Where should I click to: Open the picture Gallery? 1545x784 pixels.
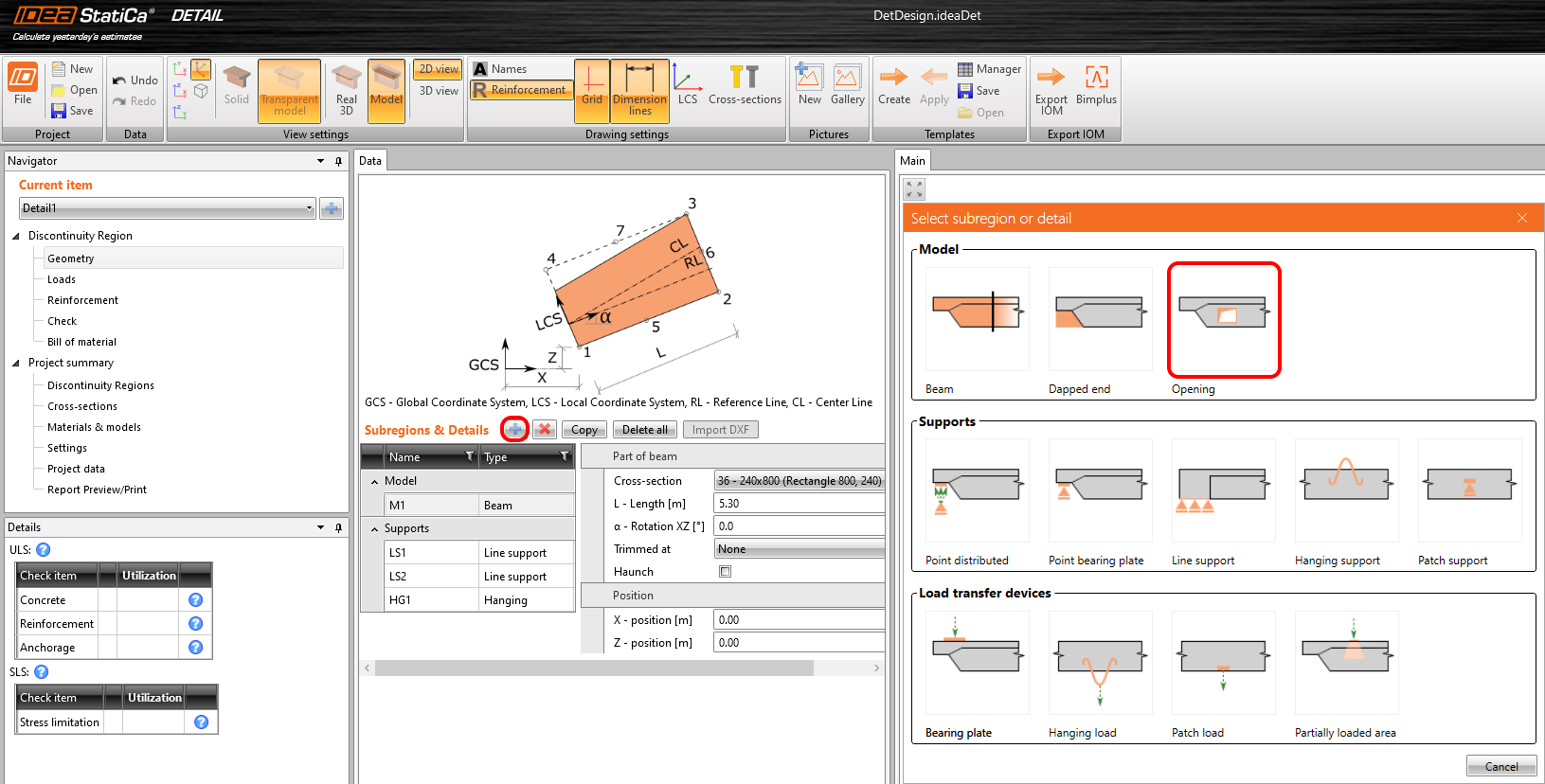[x=847, y=85]
